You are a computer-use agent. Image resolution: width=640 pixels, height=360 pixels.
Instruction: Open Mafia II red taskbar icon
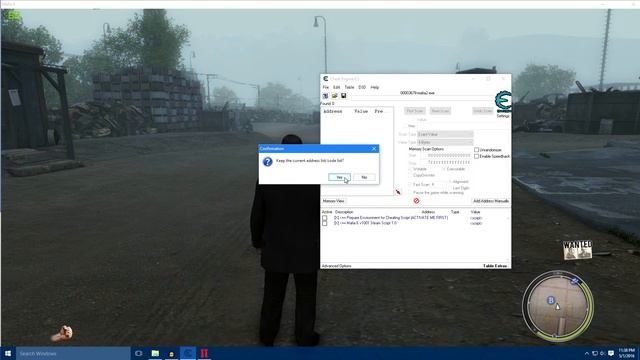[204, 353]
